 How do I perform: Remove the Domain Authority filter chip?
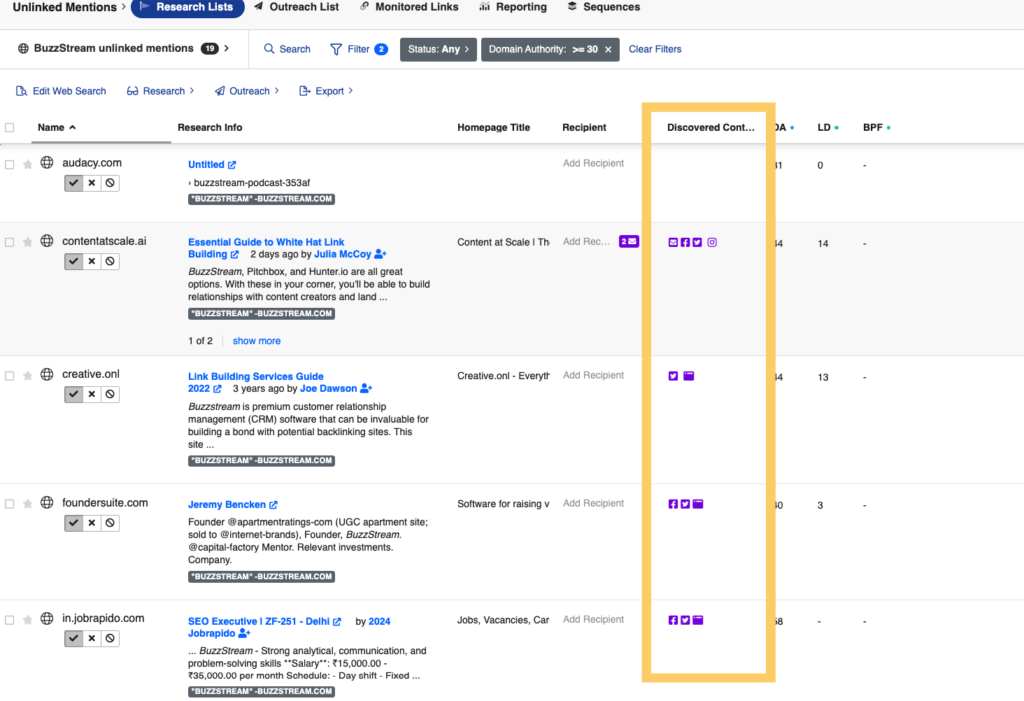point(608,49)
